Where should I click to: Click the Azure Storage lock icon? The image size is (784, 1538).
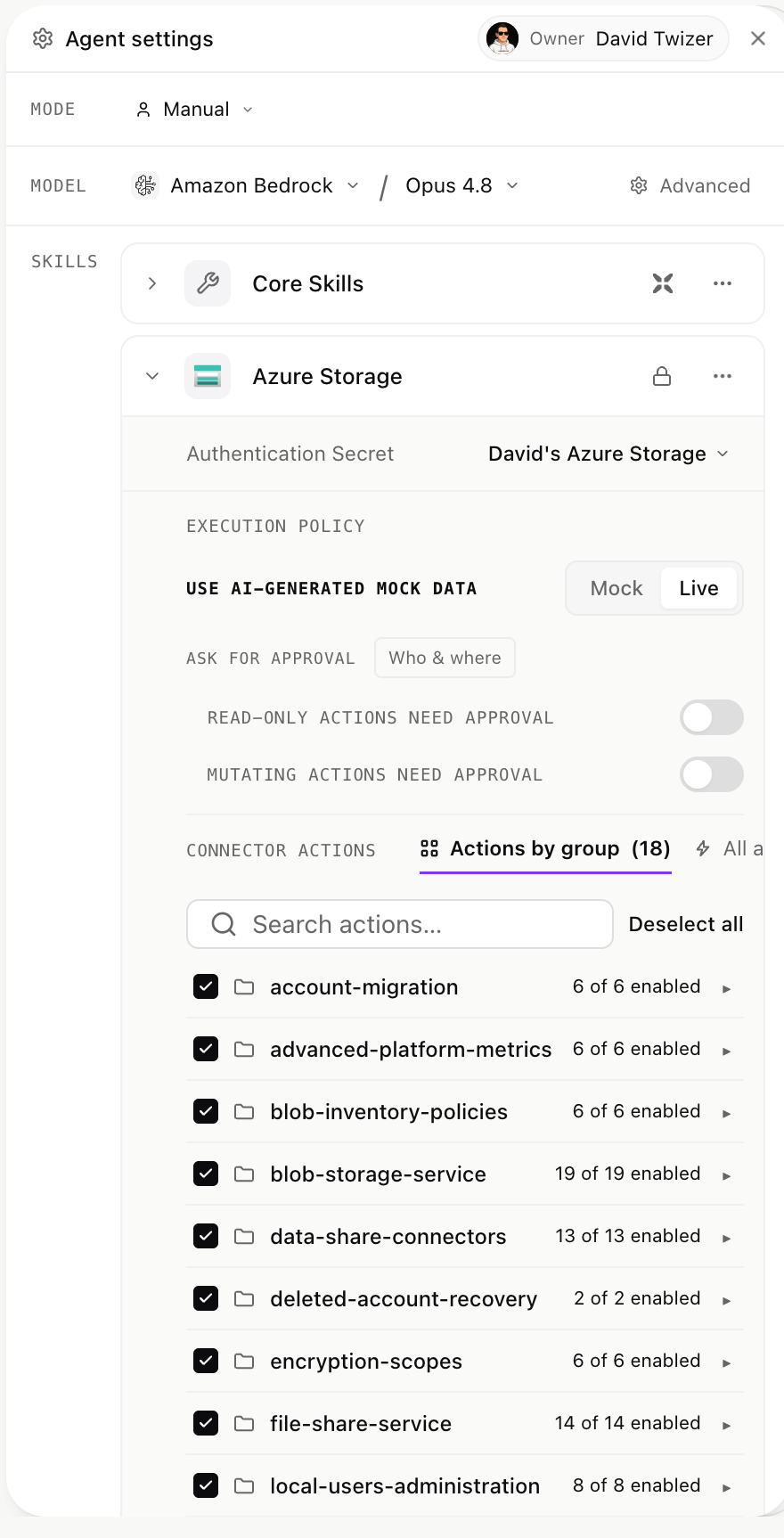[662, 376]
